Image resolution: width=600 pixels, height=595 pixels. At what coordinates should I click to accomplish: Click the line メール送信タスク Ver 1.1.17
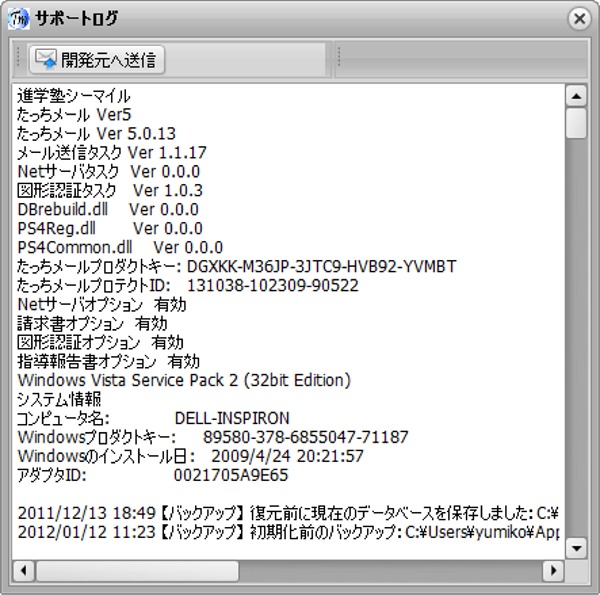point(112,153)
